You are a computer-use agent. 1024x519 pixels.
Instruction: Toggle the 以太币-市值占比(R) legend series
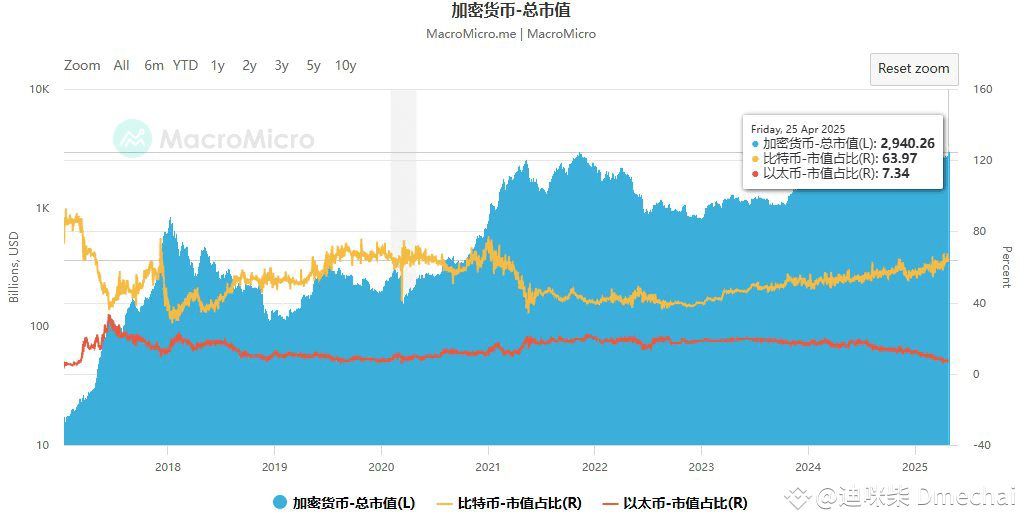(684, 503)
